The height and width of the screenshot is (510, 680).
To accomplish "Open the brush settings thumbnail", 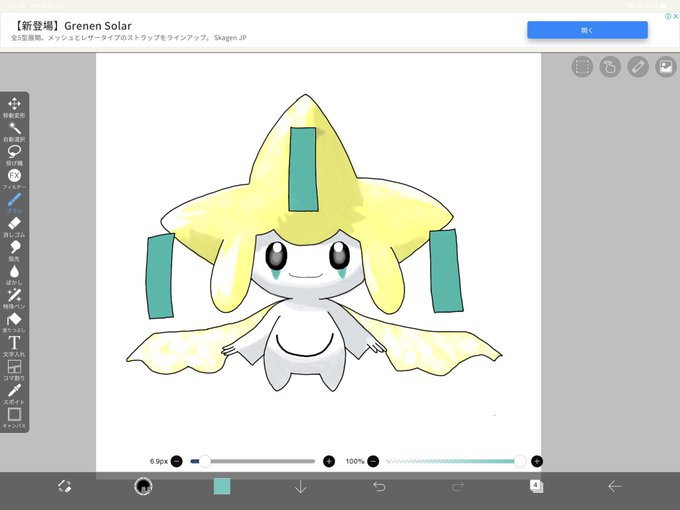I will coord(143,486).
